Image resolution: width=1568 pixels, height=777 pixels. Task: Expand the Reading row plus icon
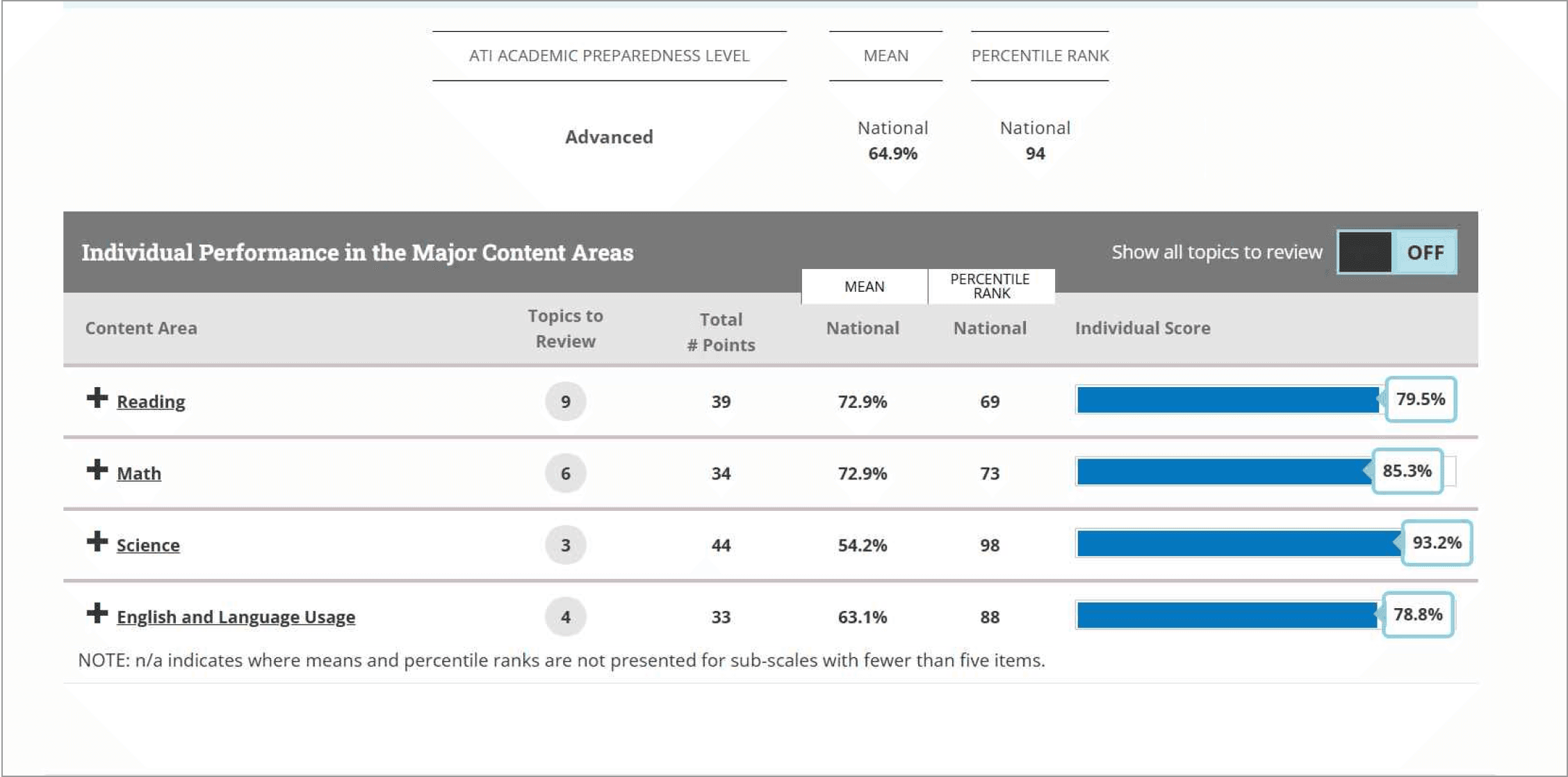[97, 398]
